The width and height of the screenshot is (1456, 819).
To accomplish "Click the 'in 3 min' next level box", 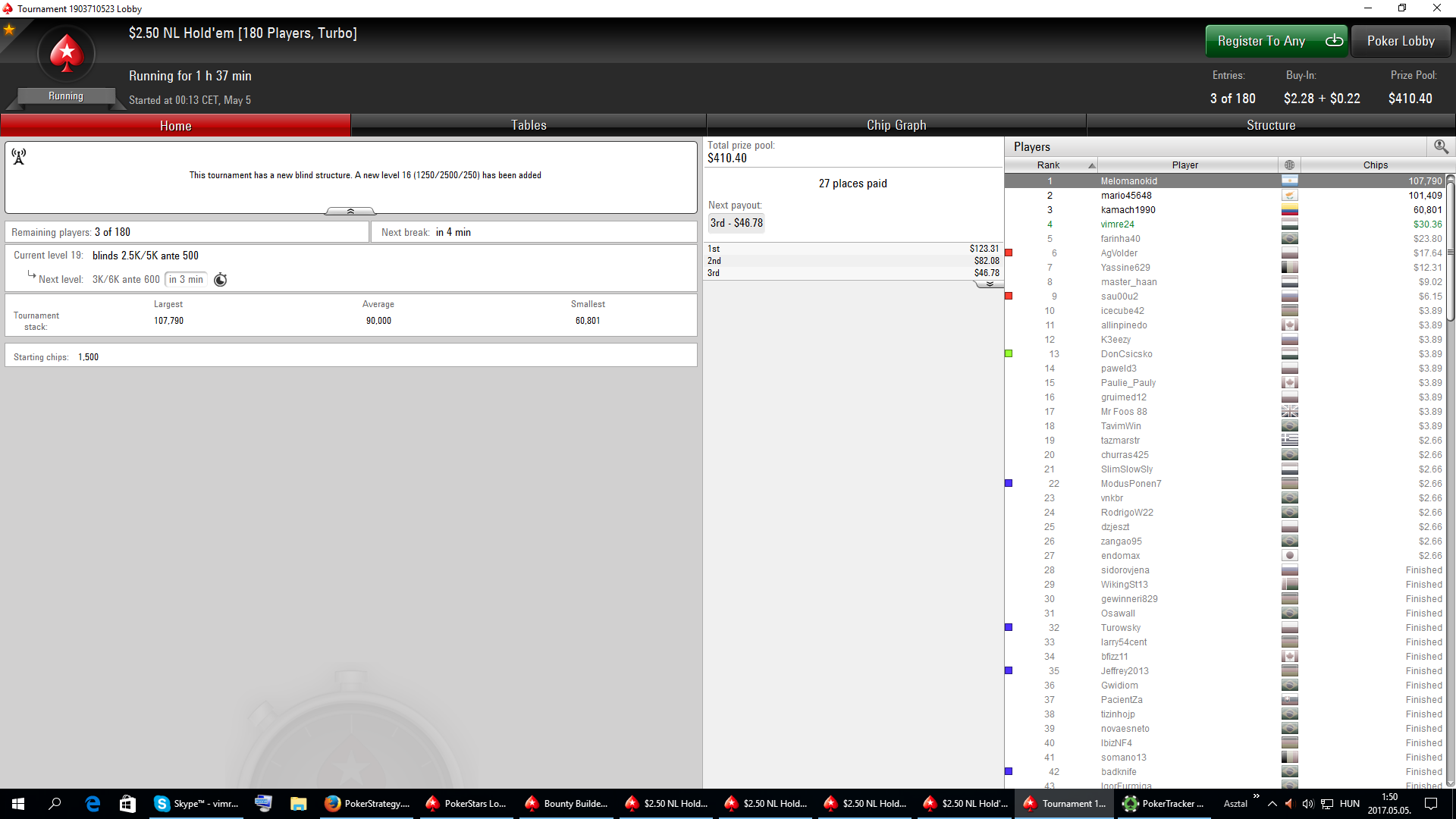I will click(x=186, y=279).
